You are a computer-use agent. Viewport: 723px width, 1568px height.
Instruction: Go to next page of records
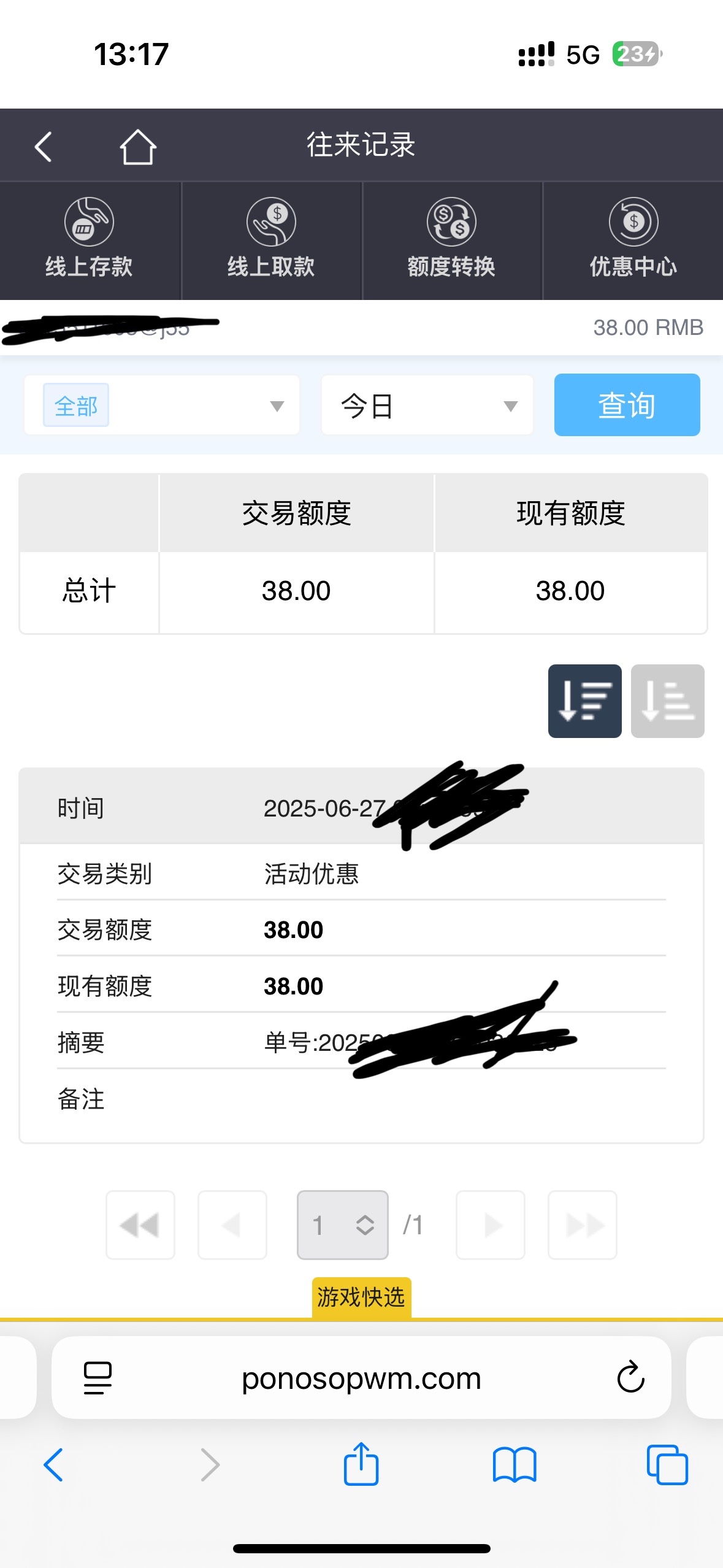pyautogui.click(x=491, y=1225)
